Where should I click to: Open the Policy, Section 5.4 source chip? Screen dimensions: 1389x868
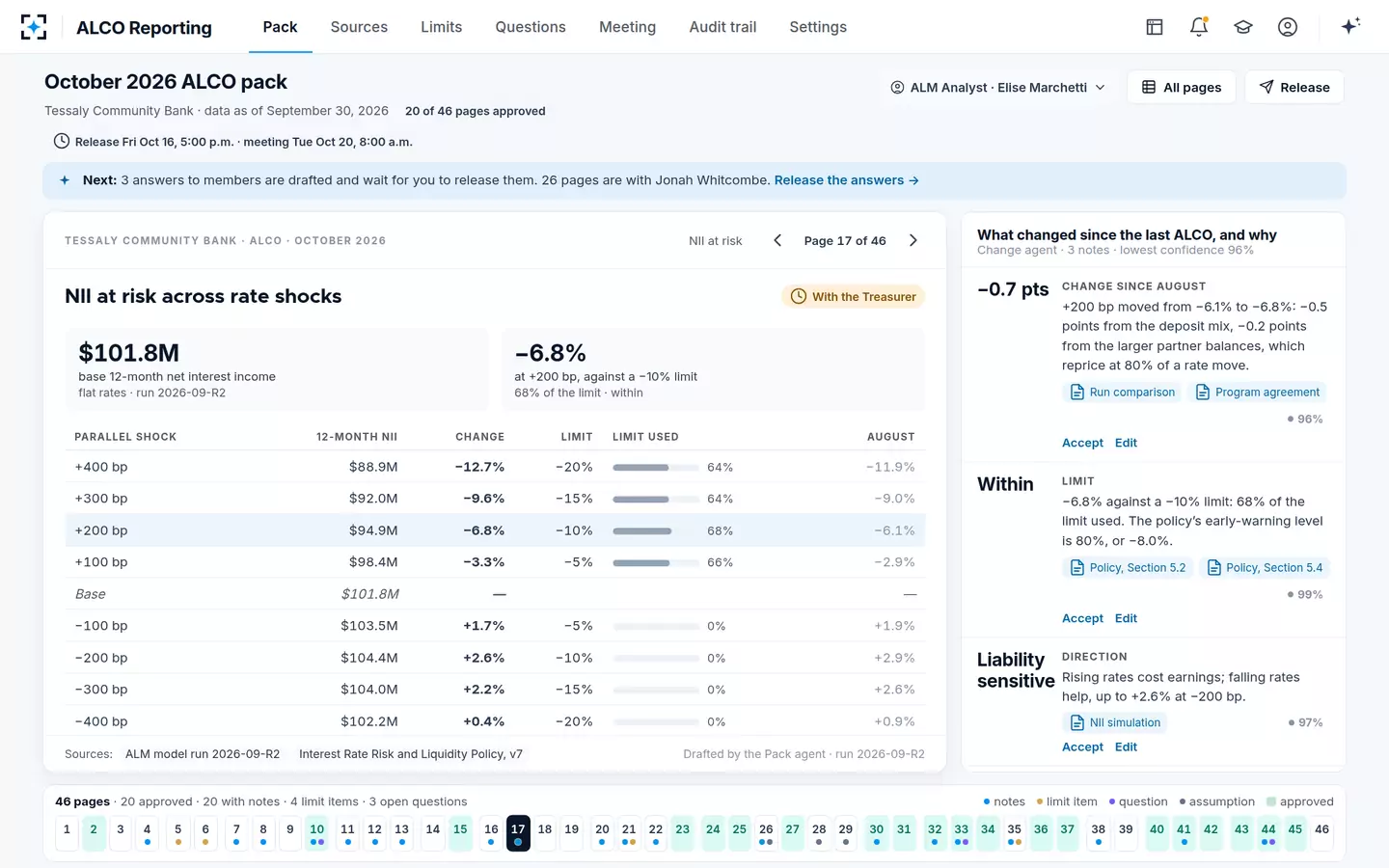pyautogui.click(x=1265, y=568)
